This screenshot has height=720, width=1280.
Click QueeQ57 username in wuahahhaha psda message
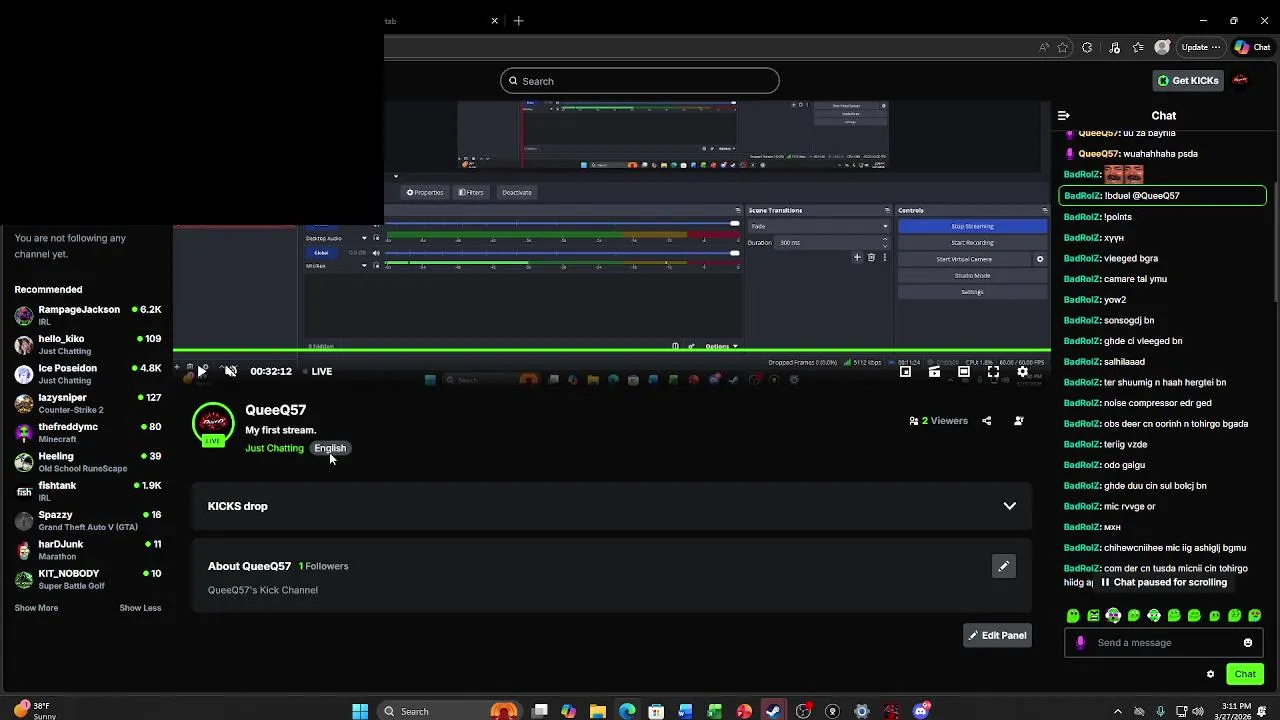tap(1098, 154)
